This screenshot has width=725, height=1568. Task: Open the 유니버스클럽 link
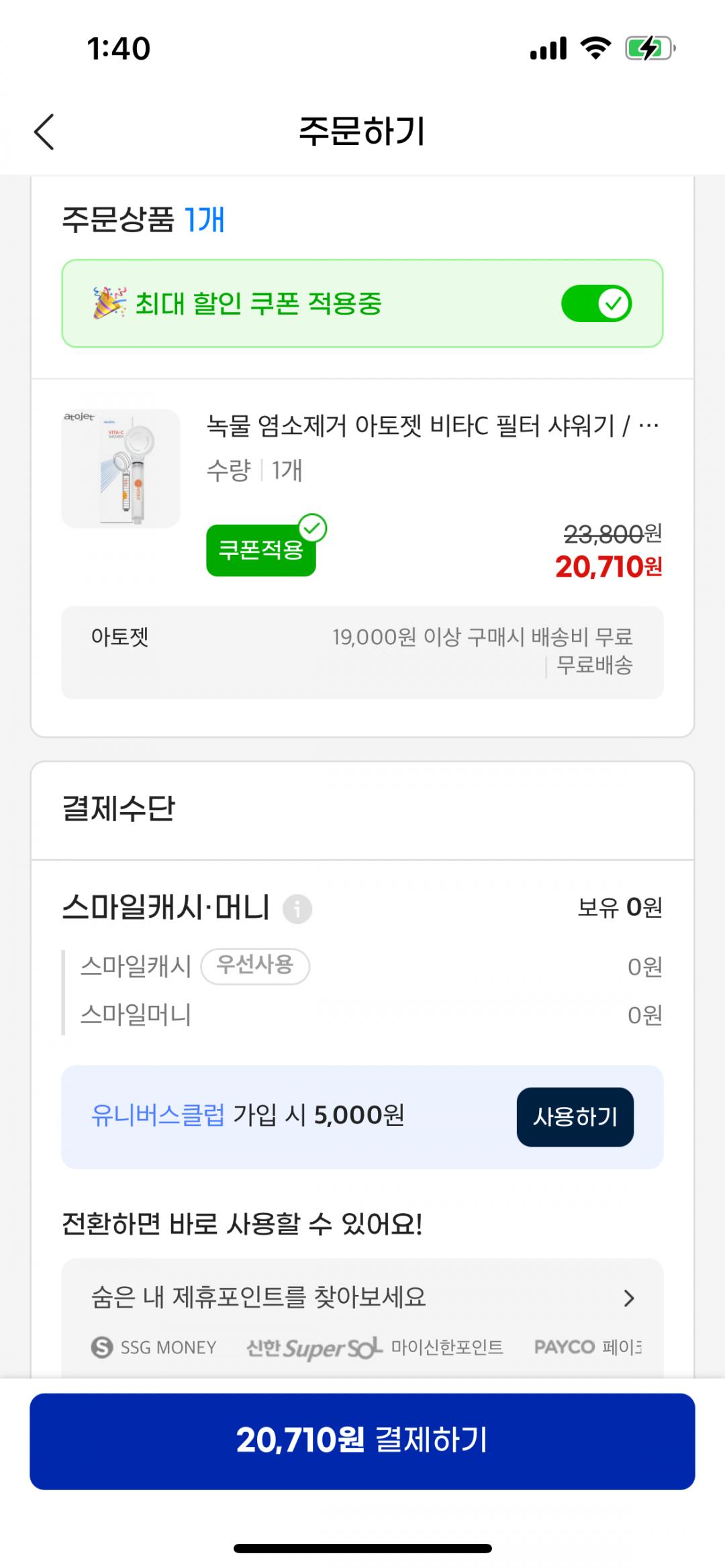pos(158,1115)
